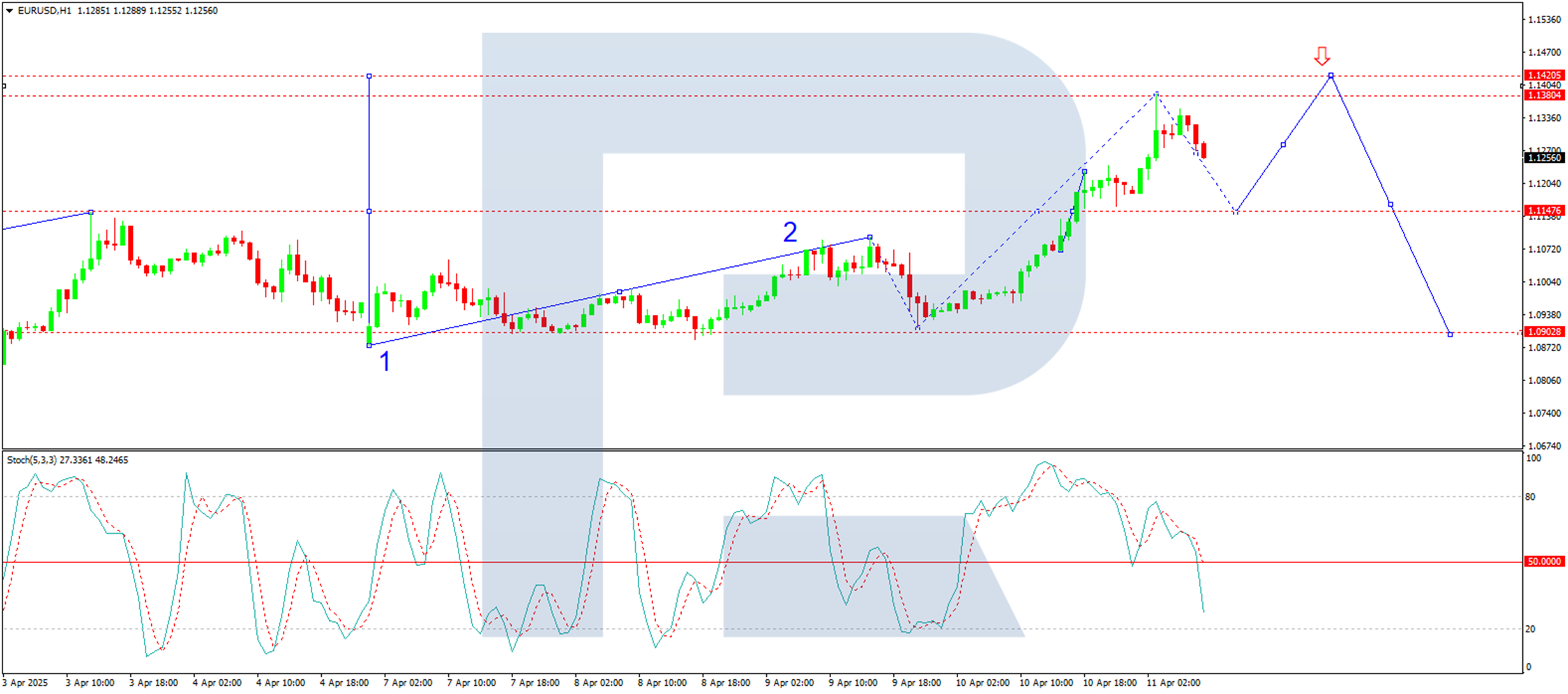The width and height of the screenshot is (1568, 694).
Task: Select the Stochastic 50.0000 level label
Action: pos(1544,562)
